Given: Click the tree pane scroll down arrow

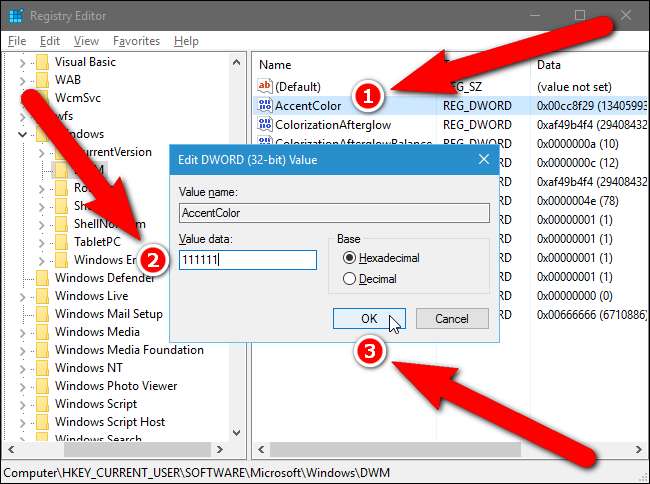Looking at the screenshot, I should point(236,433).
